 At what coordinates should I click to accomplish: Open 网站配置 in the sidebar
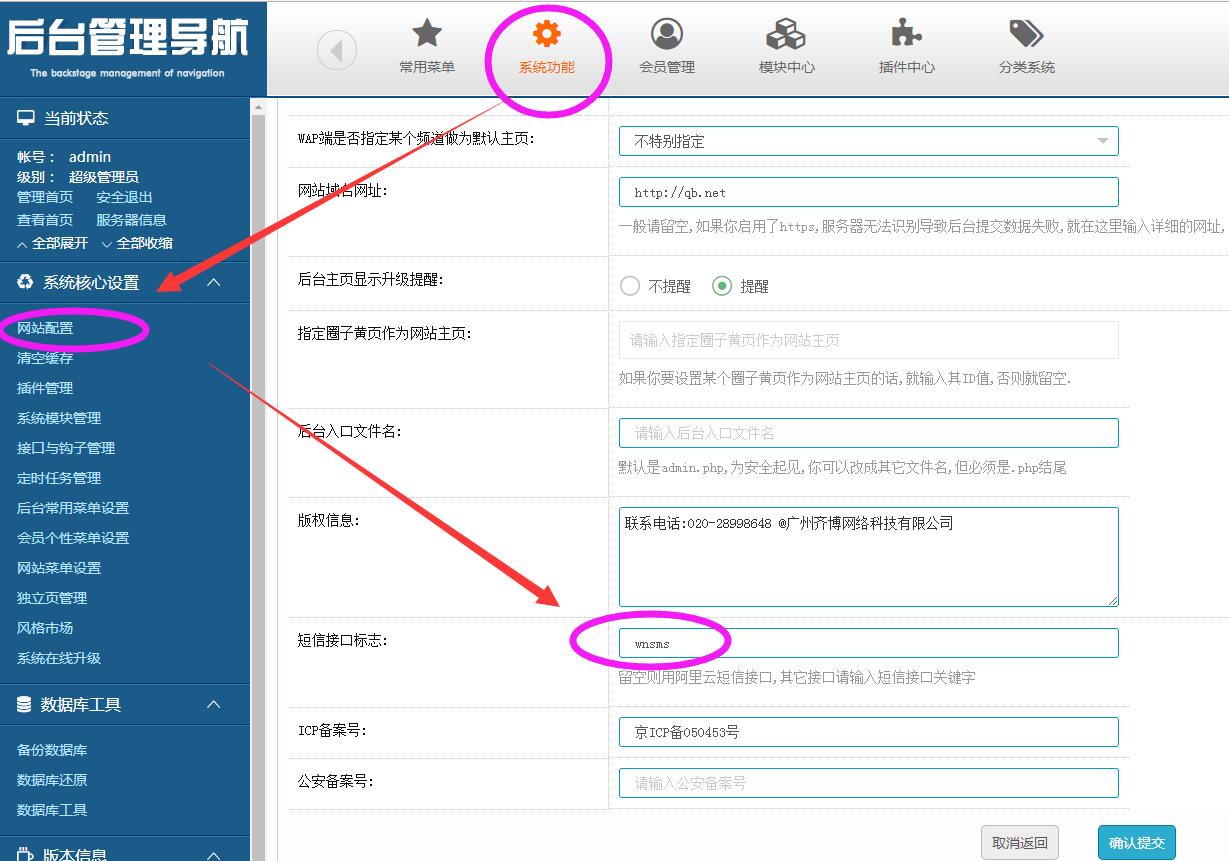coord(45,328)
